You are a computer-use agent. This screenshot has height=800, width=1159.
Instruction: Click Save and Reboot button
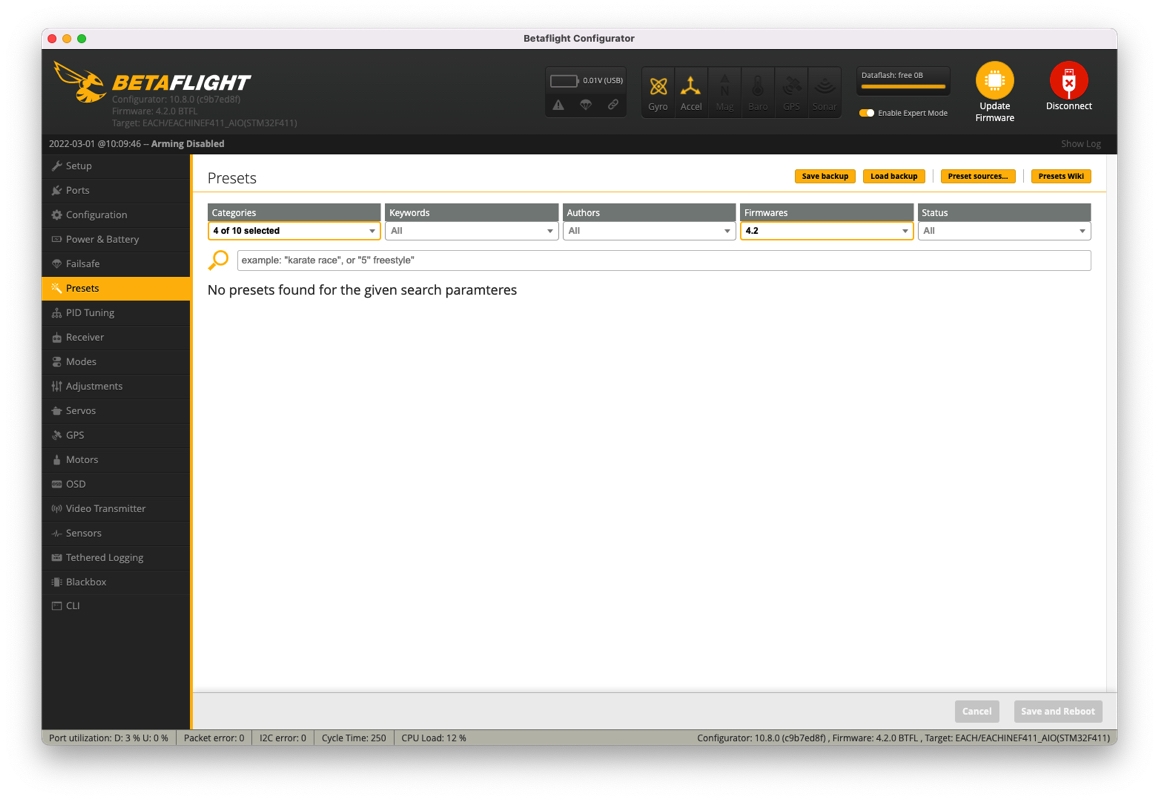tap(1058, 711)
